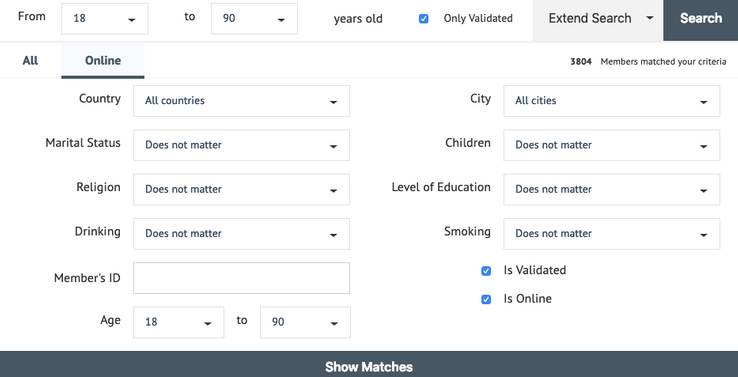Image resolution: width=738 pixels, height=377 pixels.
Task: Open the top maximum age 90 dropdown
Action: 254,19
